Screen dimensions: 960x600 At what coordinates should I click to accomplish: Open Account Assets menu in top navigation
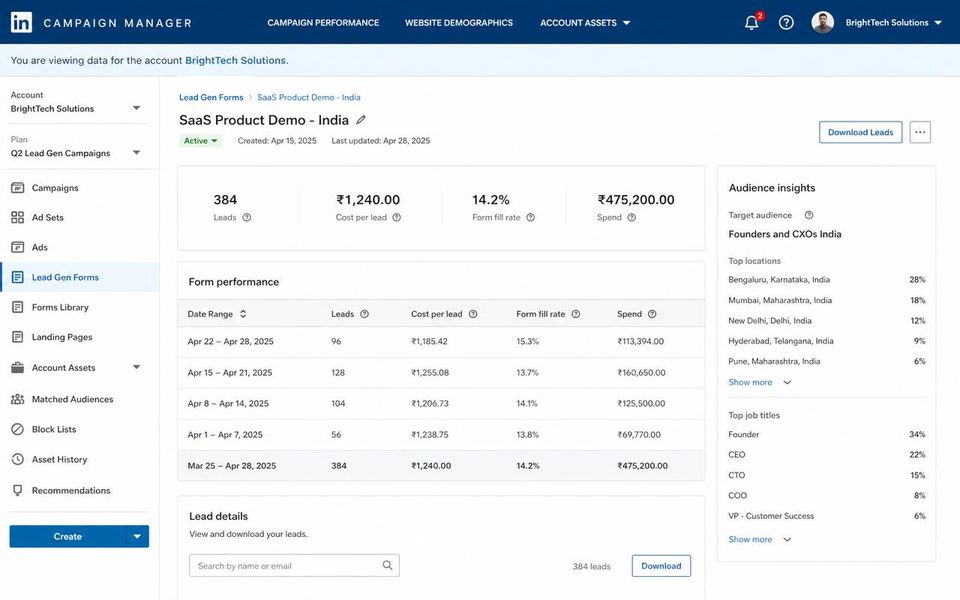point(585,23)
